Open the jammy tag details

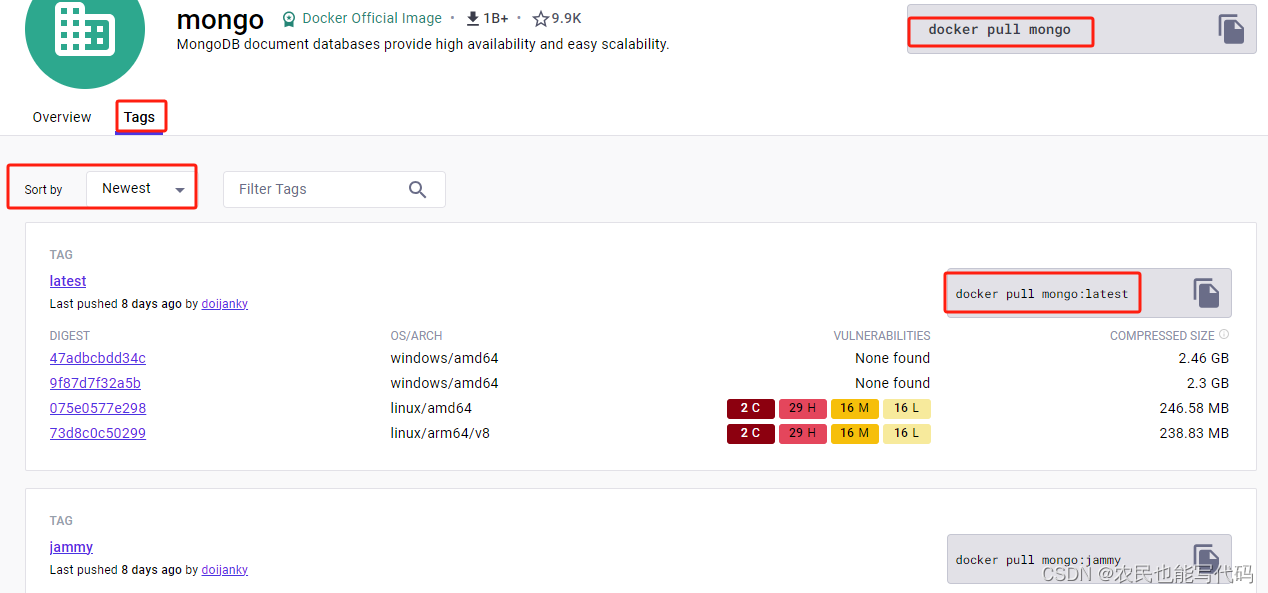pyautogui.click(x=71, y=547)
